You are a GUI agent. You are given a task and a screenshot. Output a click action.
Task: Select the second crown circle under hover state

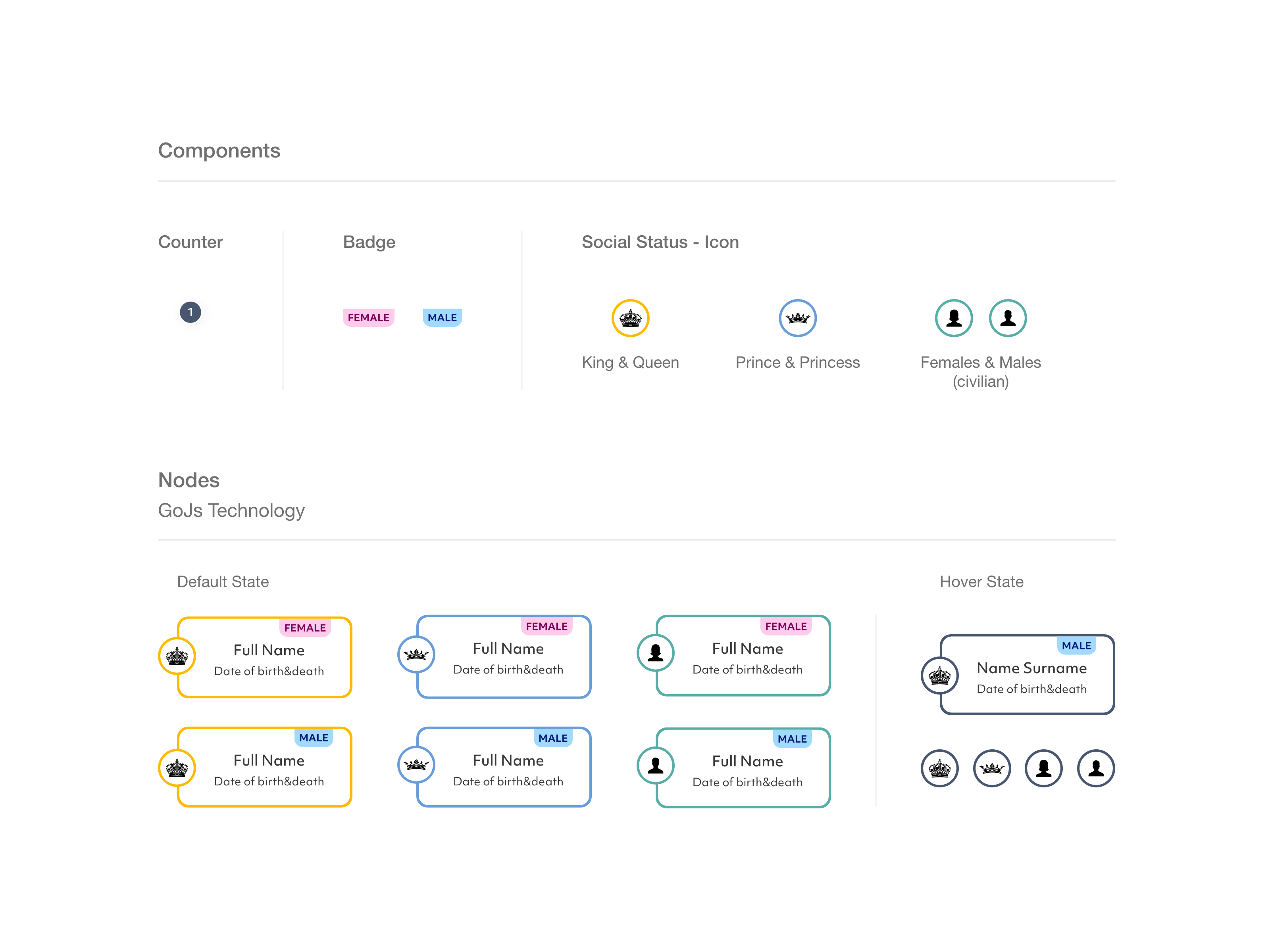pyautogui.click(x=992, y=768)
